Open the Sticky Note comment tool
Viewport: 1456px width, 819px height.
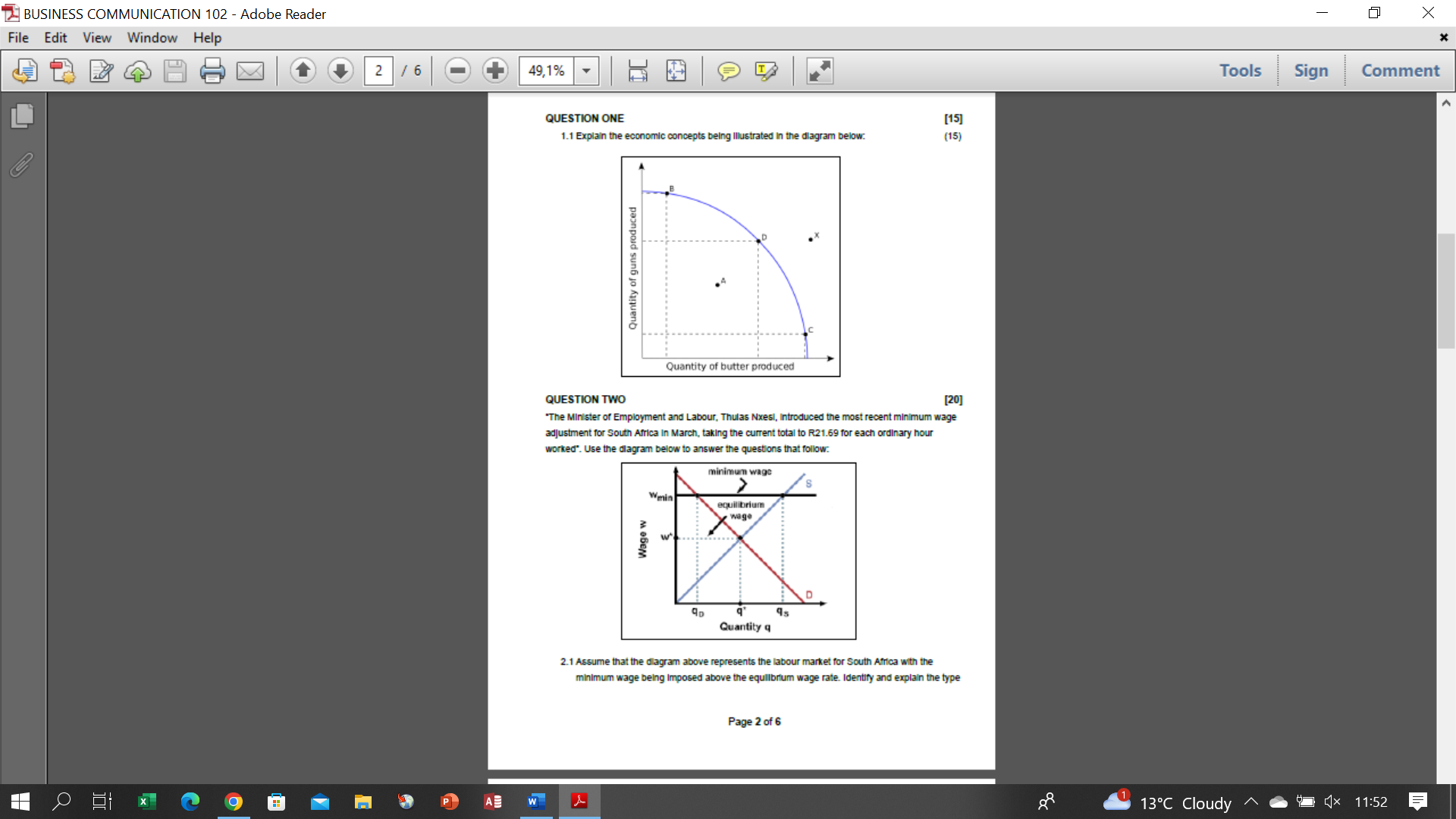(x=729, y=71)
